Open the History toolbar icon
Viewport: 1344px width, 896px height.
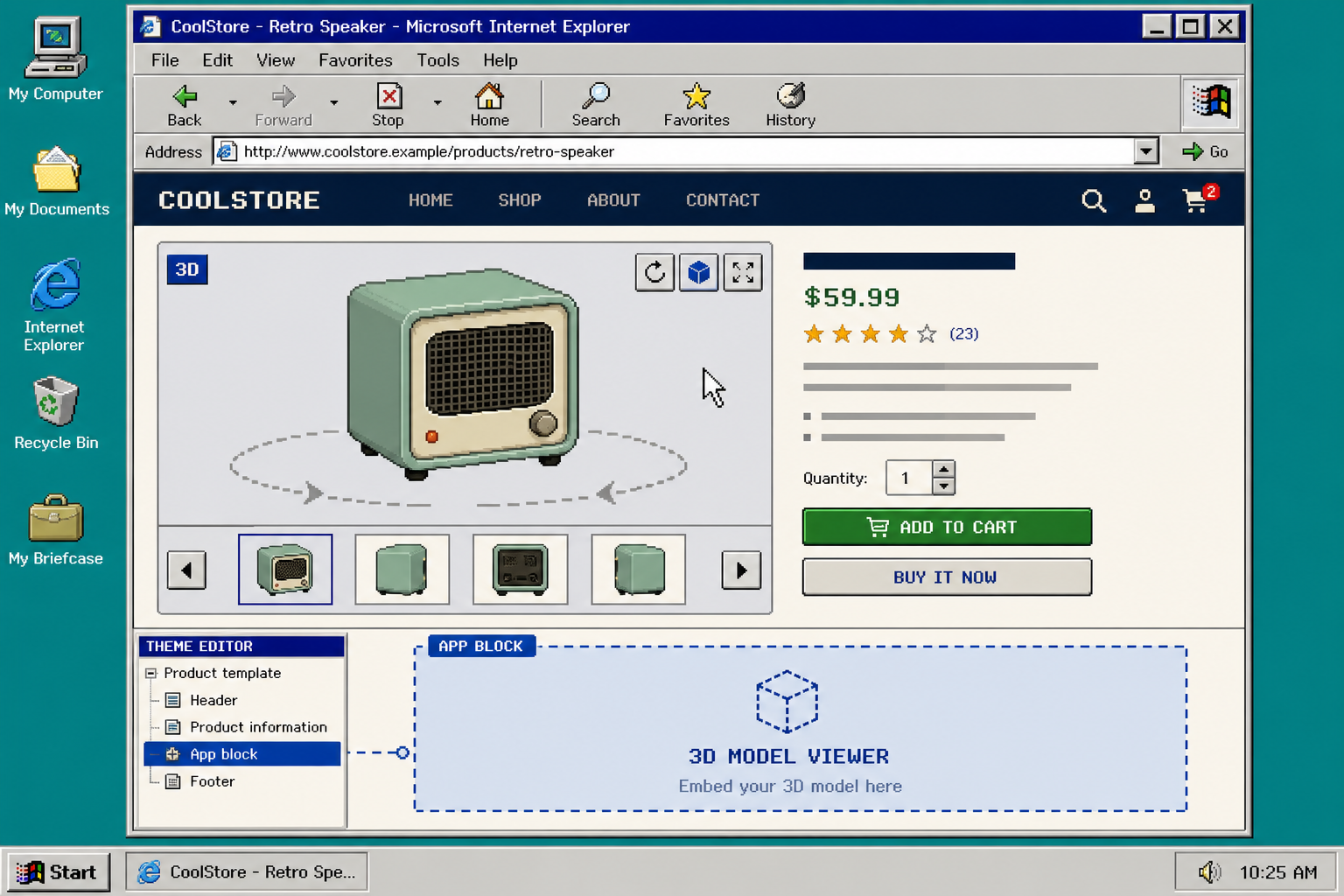791,106
